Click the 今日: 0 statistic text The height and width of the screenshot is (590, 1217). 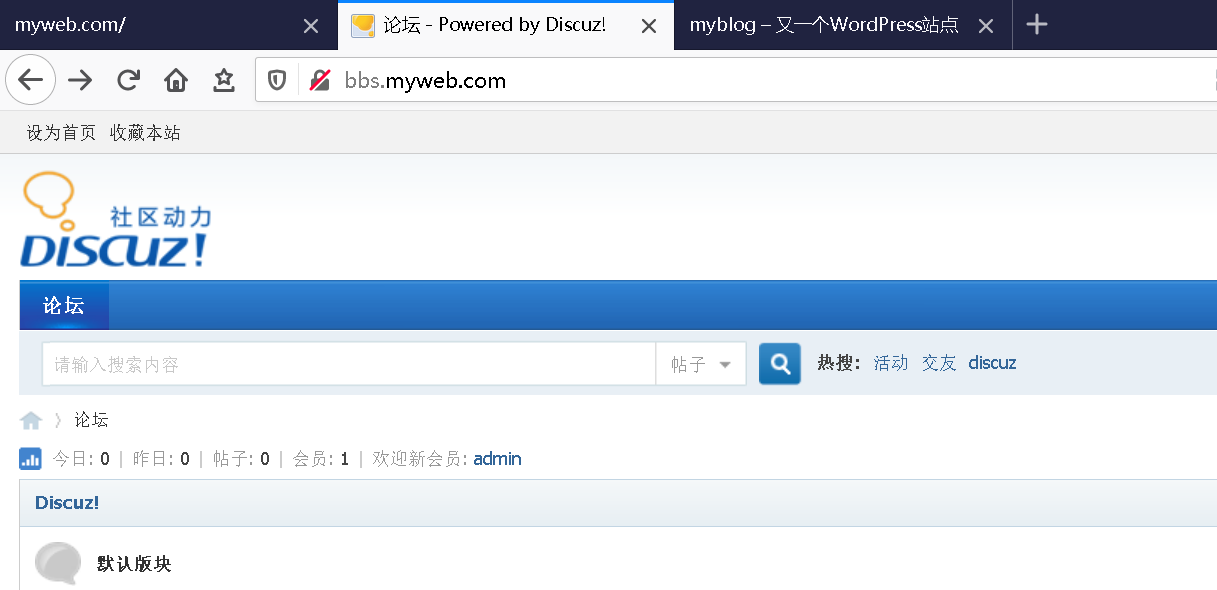(x=81, y=459)
